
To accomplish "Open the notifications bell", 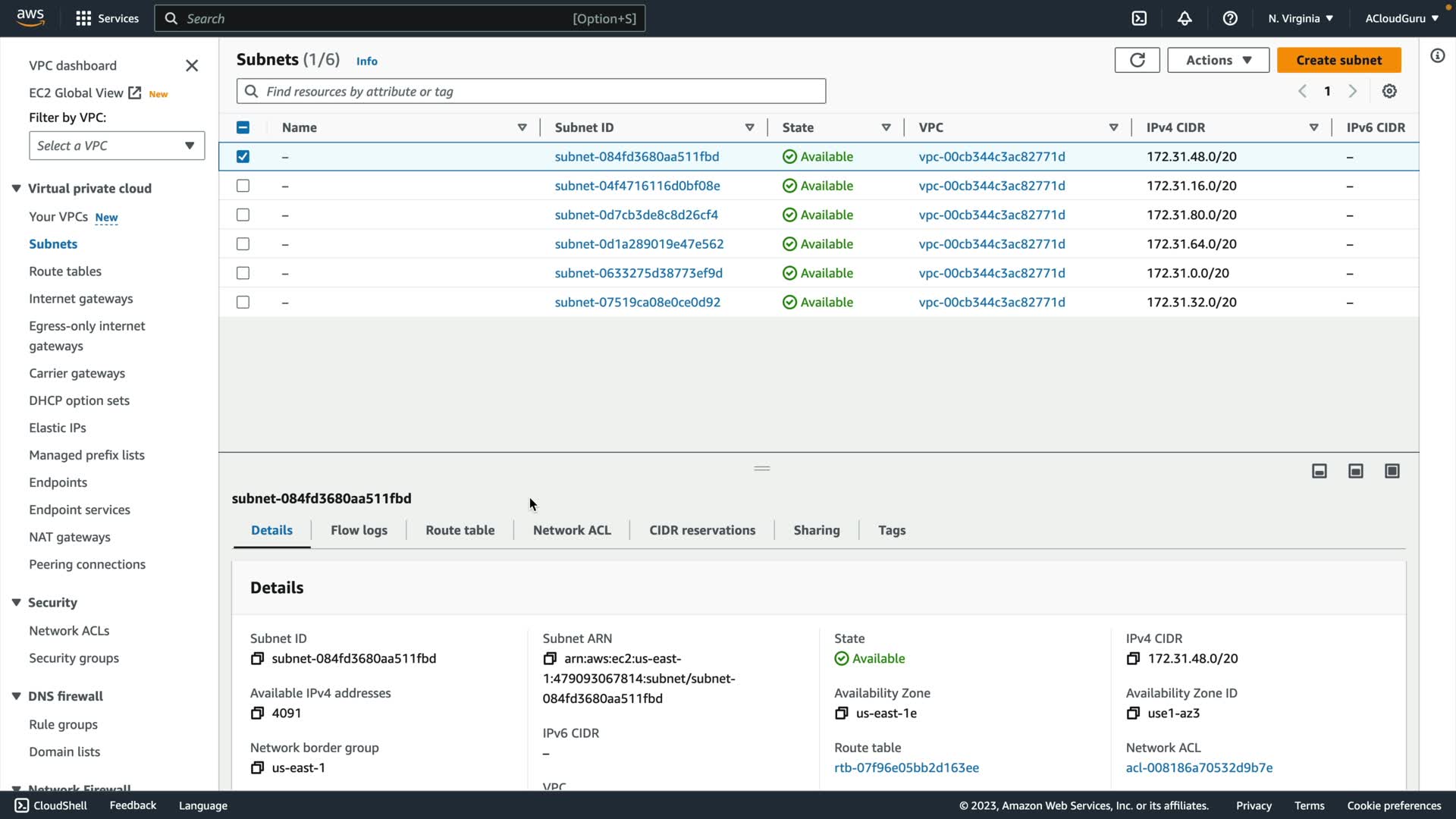I will pyautogui.click(x=1185, y=18).
